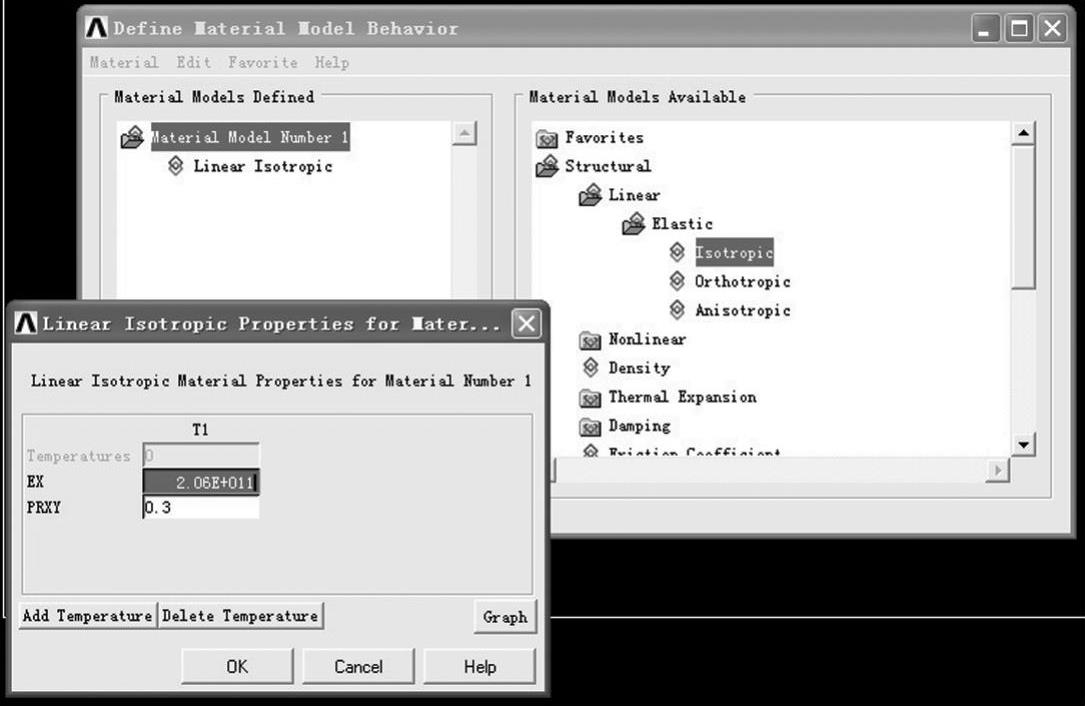Expand the Damping tree node
The image size is (1085, 706).
coord(639,426)
